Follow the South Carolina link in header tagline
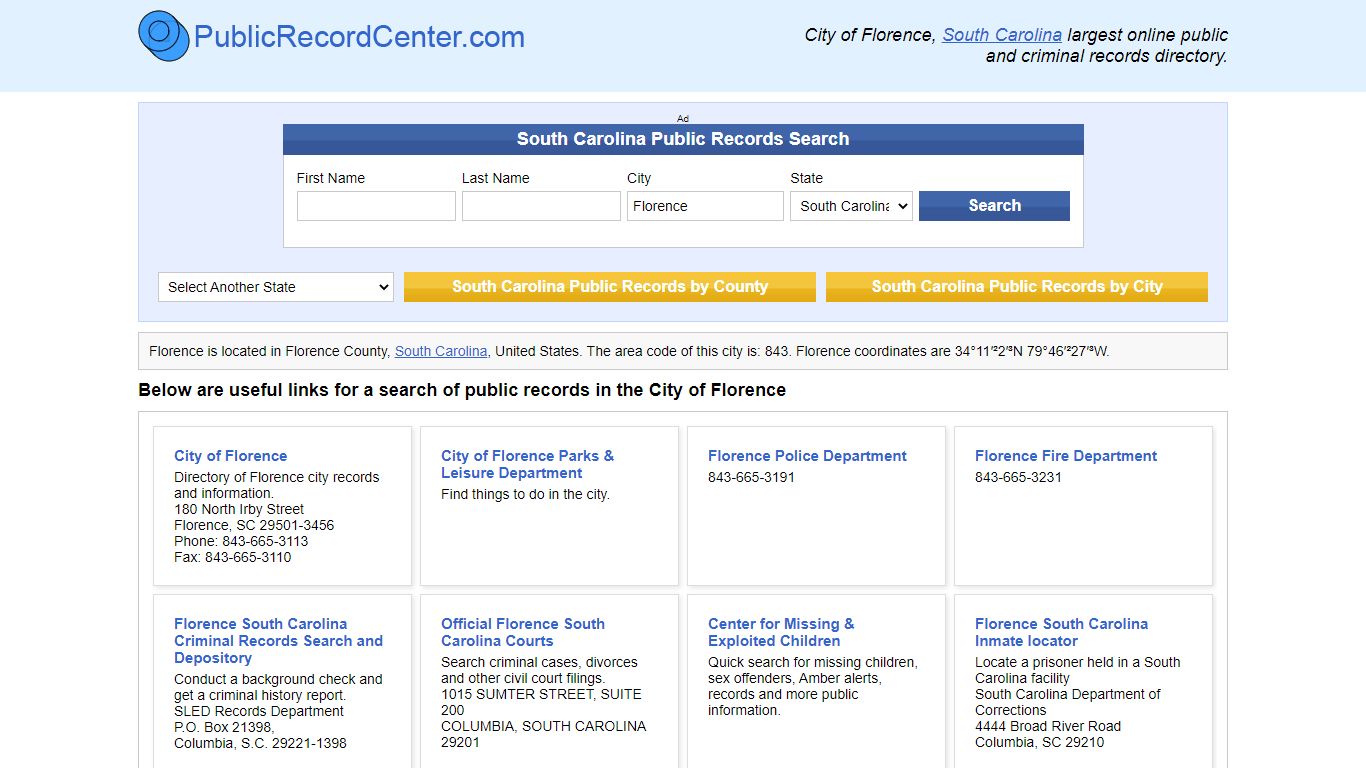 (1002, 35)
